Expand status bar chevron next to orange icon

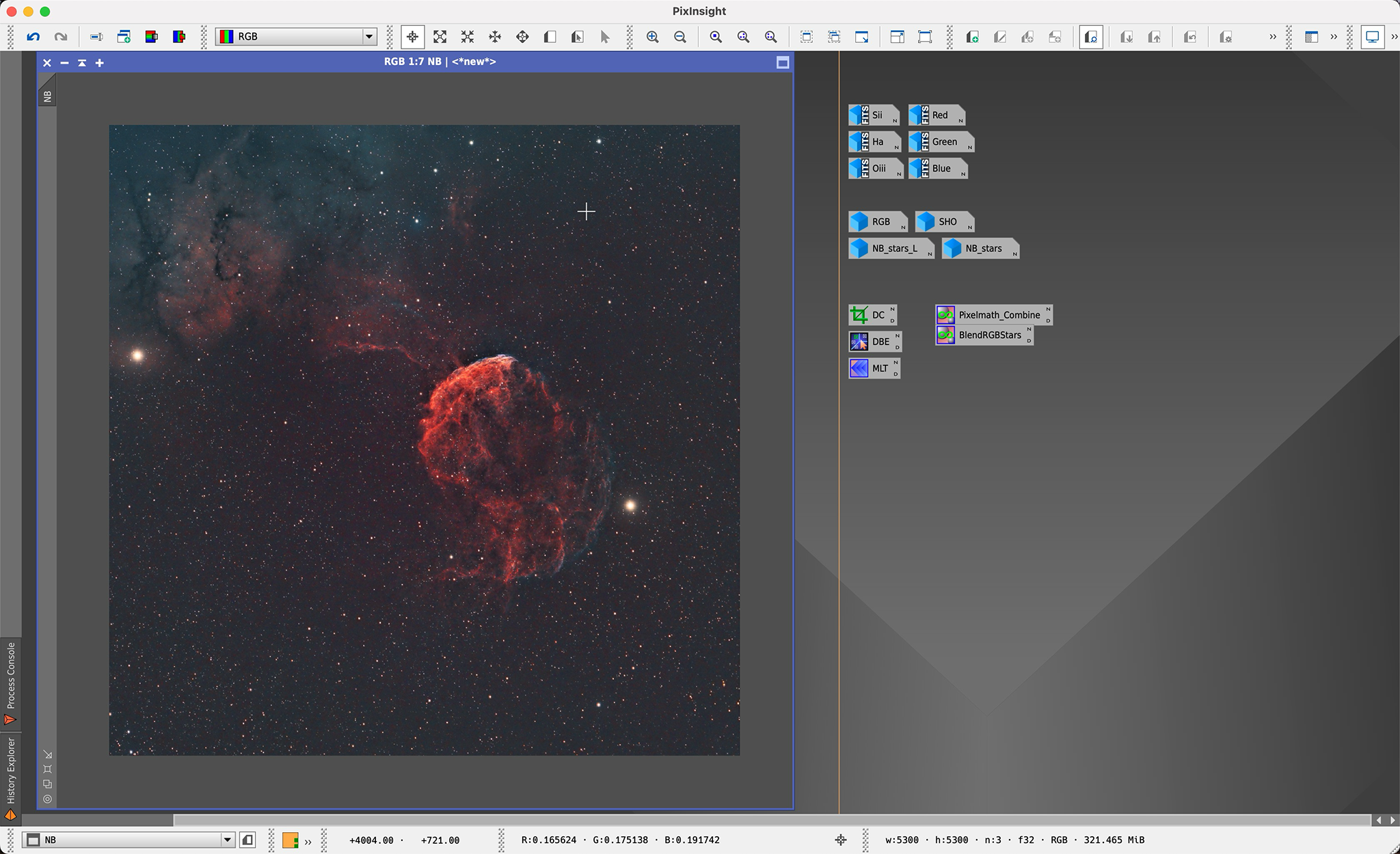[308, 841]
